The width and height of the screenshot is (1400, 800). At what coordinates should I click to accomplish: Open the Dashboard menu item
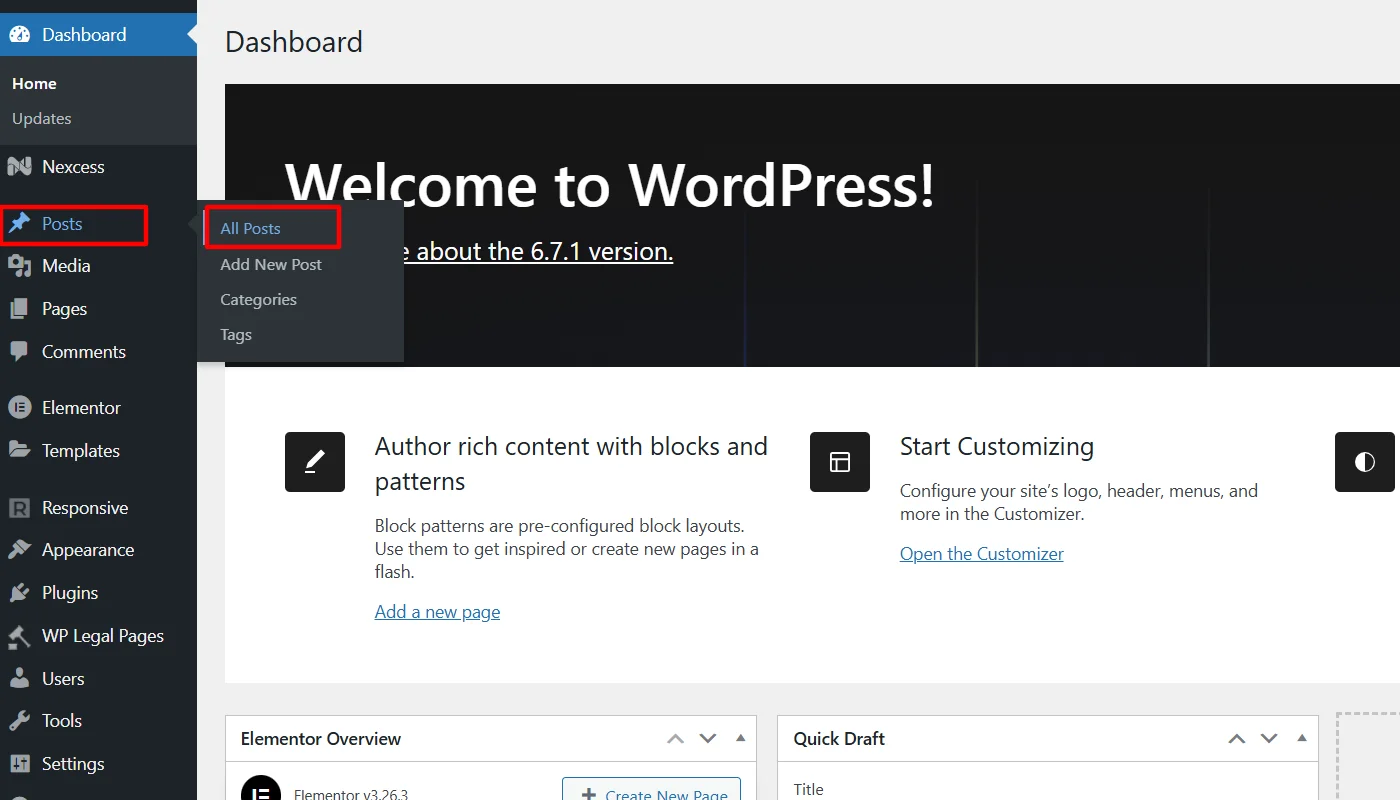pyautogui.click(x=98, y=34)
